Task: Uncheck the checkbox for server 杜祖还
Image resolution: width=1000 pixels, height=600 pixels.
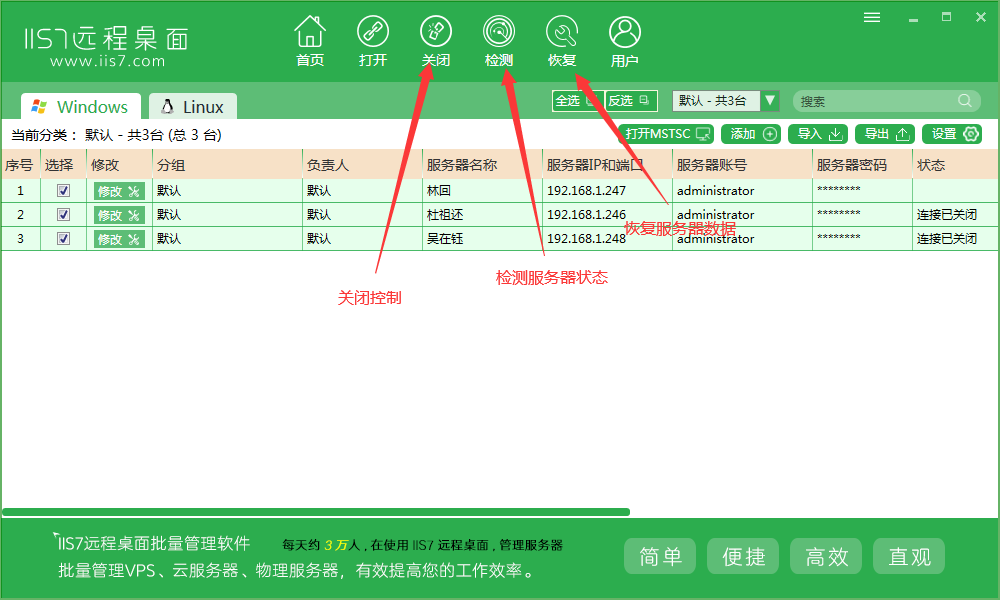Action: coord(63,215)
